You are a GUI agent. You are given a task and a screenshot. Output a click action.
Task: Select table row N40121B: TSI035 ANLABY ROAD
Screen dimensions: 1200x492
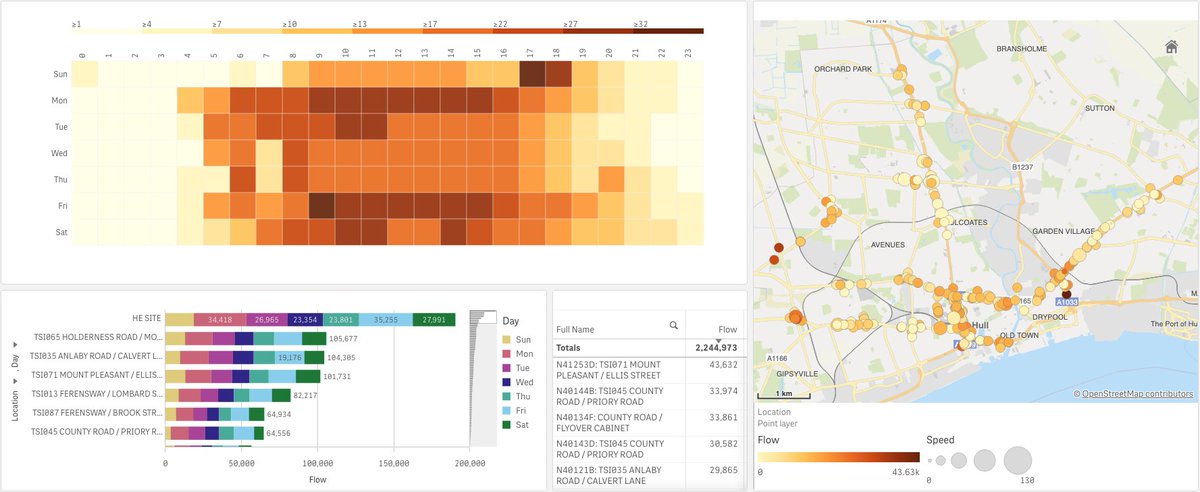point(649,475)
